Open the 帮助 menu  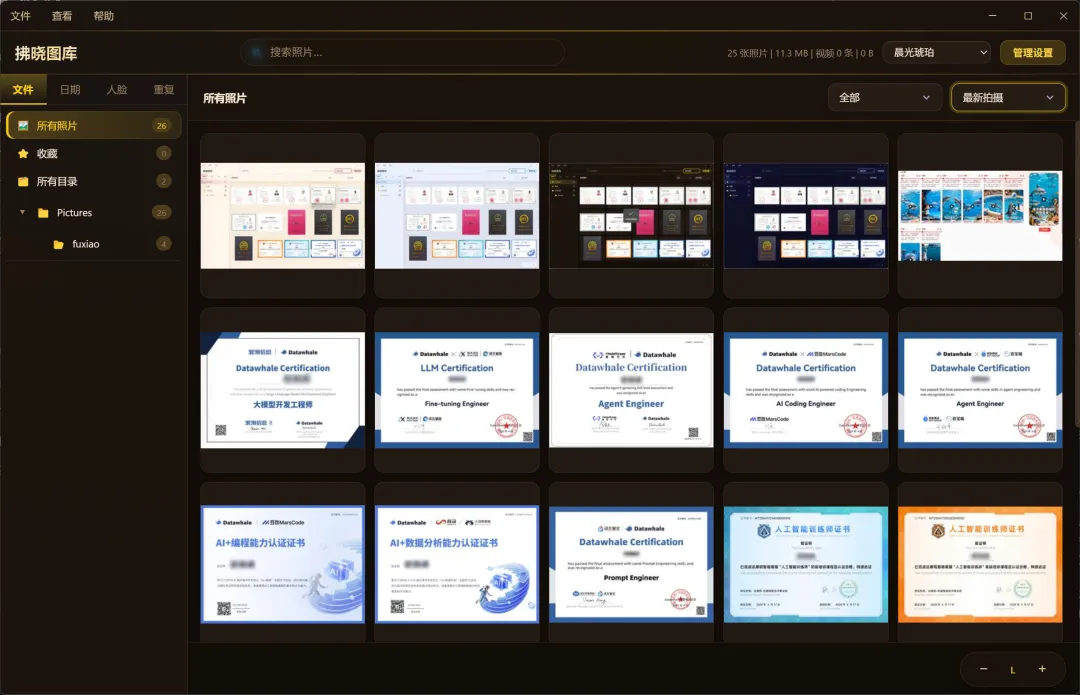point(103,16)
